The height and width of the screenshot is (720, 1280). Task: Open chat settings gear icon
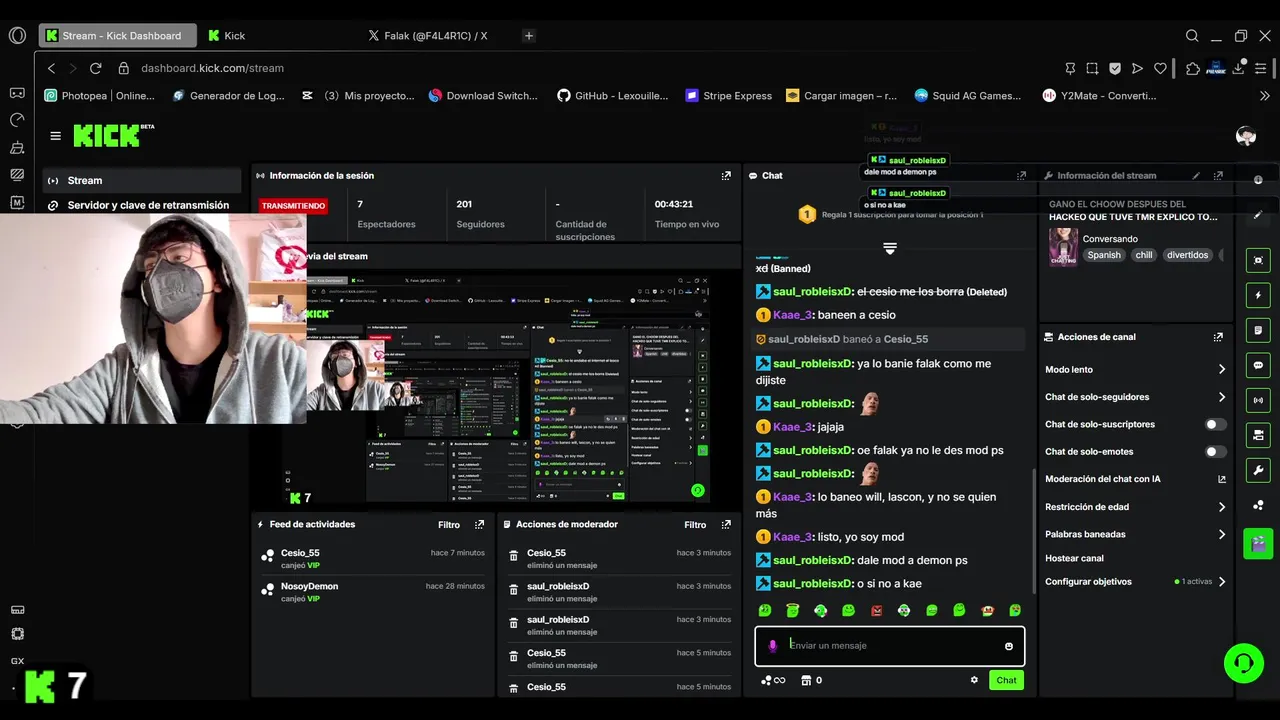[974, 680]
